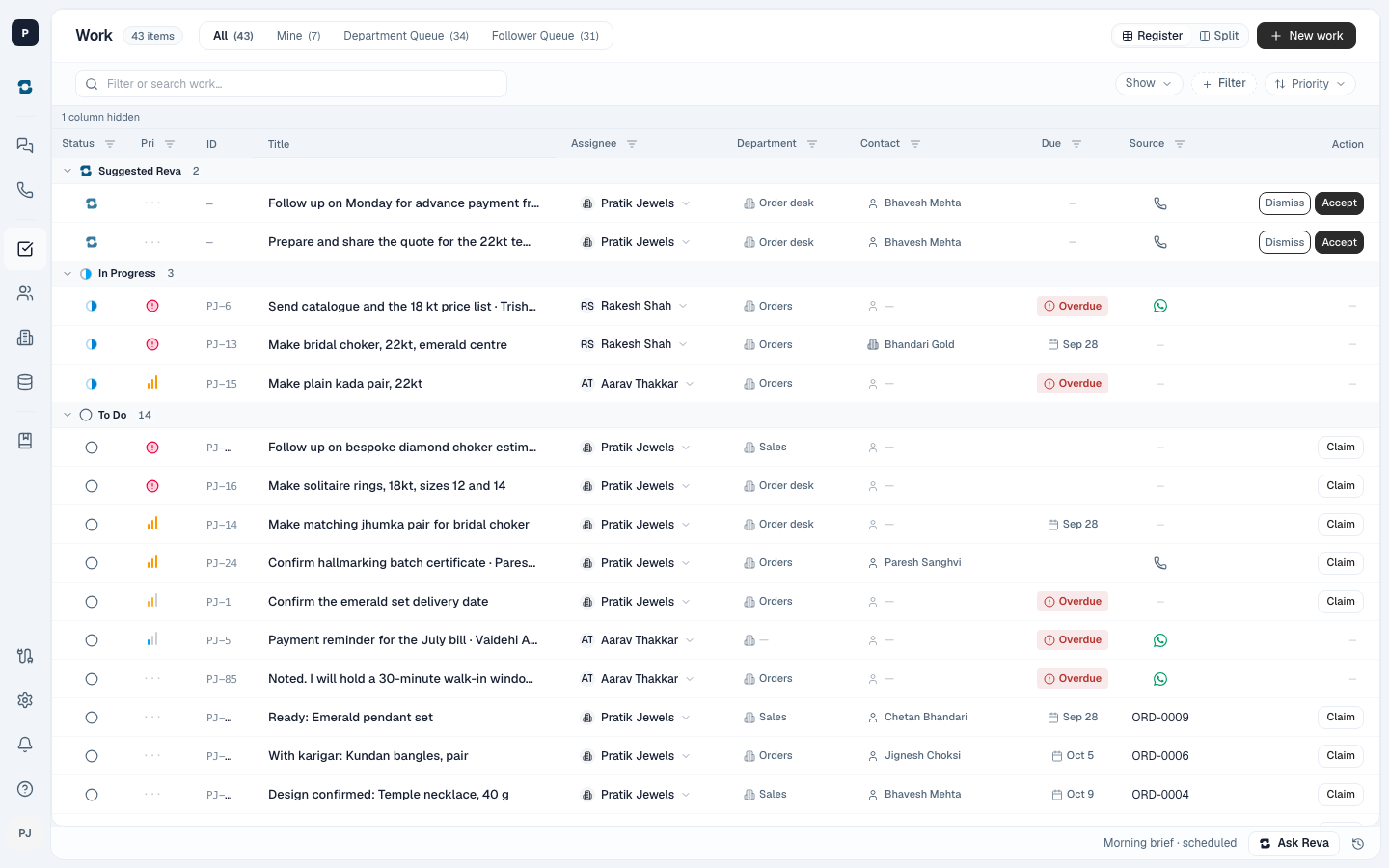The width and height of the screenshot is (1389, 868).
Task: Click the Ask Reva button
Action: [x=1294, y=844]
